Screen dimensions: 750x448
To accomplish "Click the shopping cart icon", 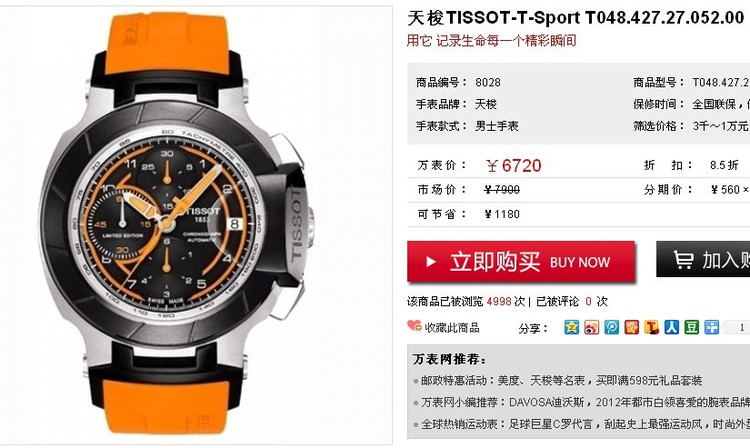I will point(683,259).
